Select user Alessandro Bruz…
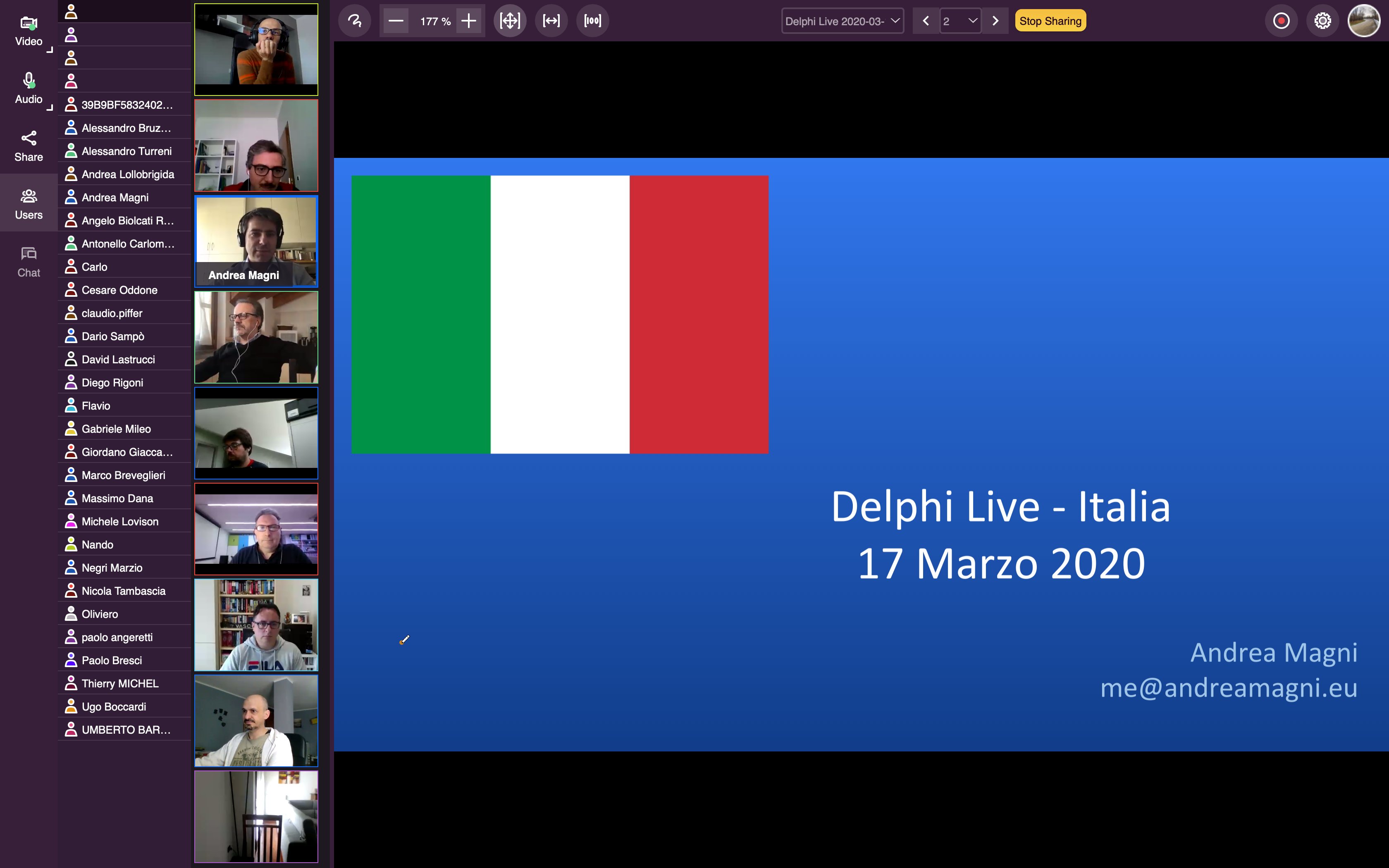 click(124, 128)
